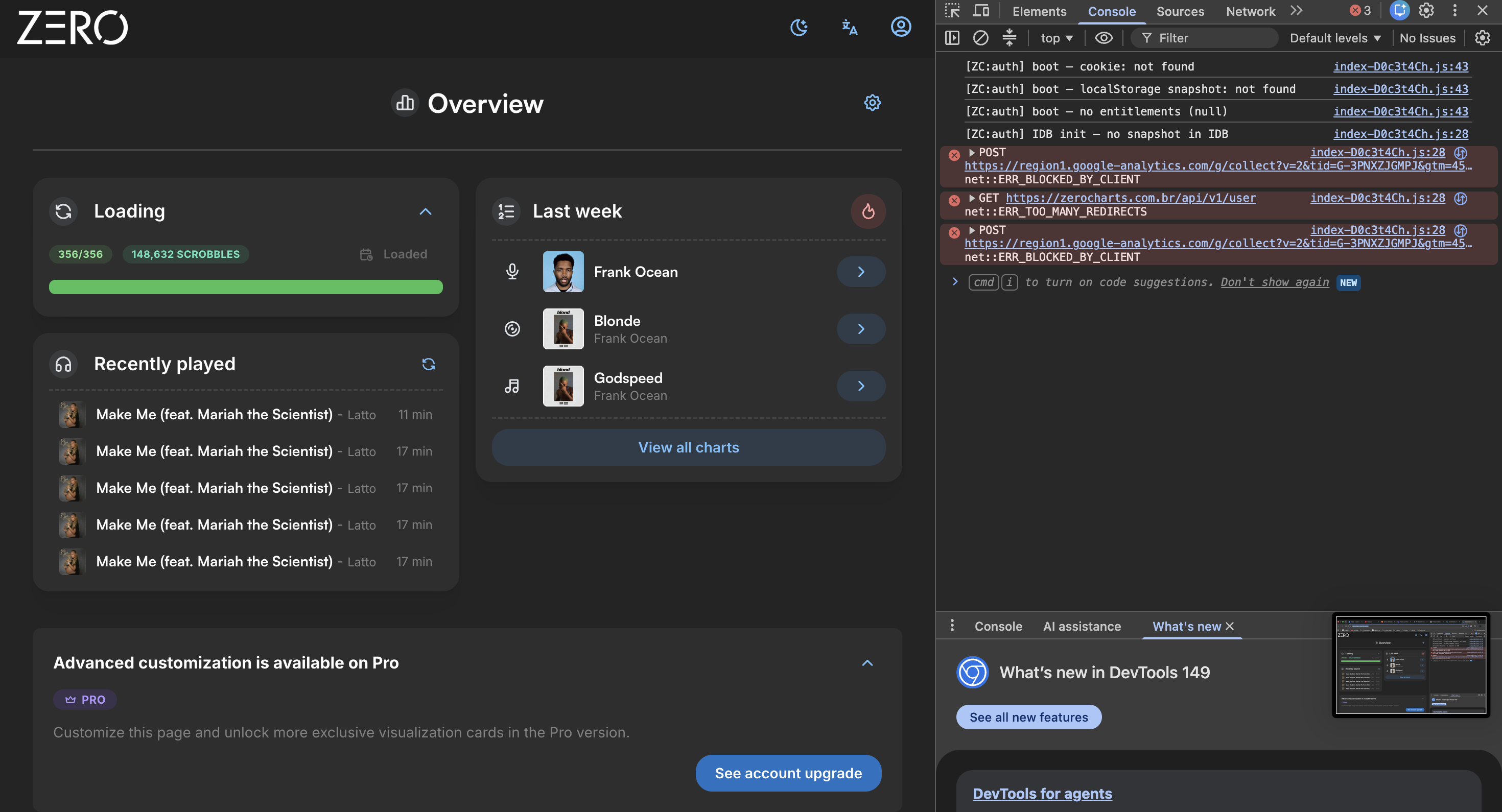
Task: Open the language translation icon
Action: 850,27
